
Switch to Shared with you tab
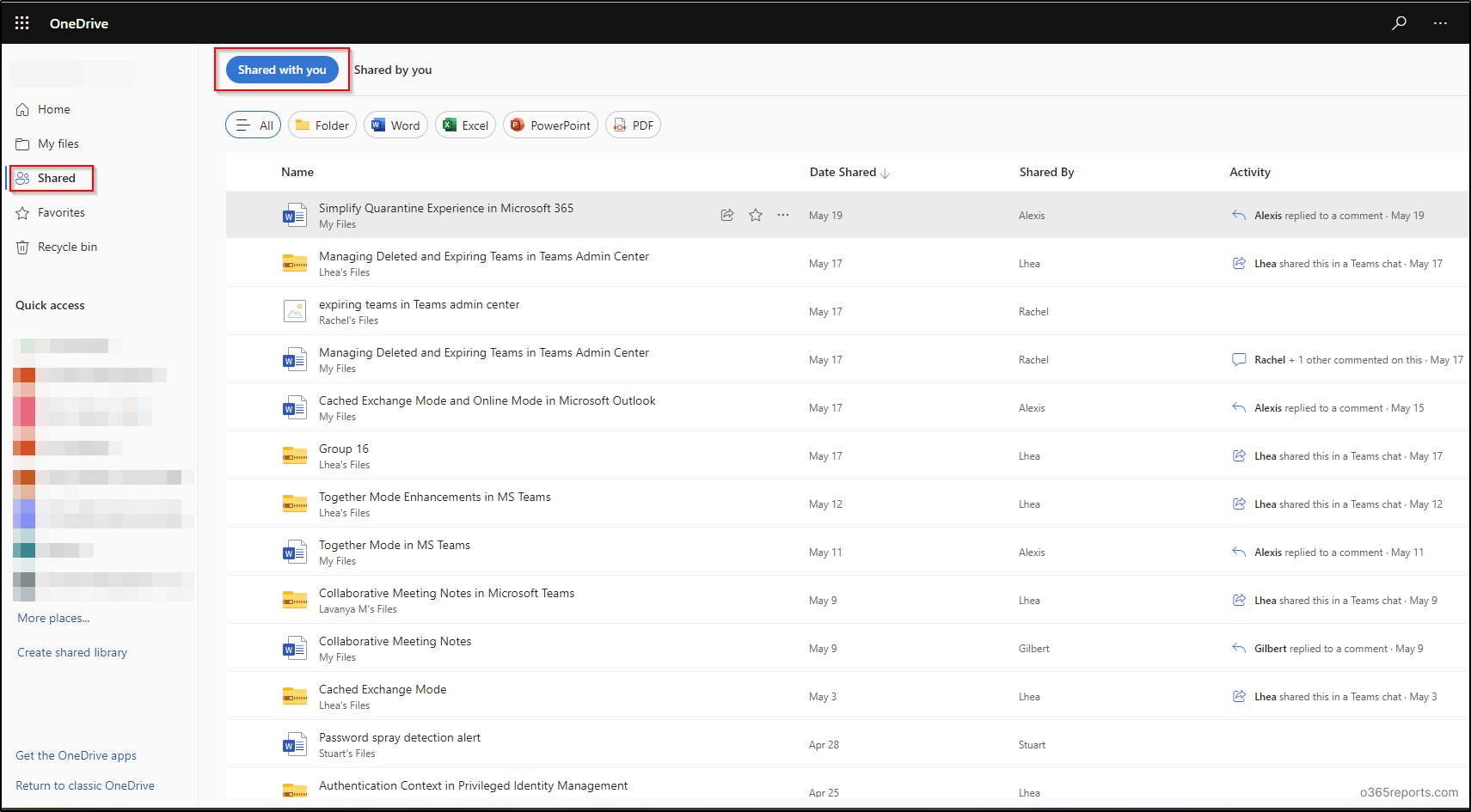click(x=282, y=70)
